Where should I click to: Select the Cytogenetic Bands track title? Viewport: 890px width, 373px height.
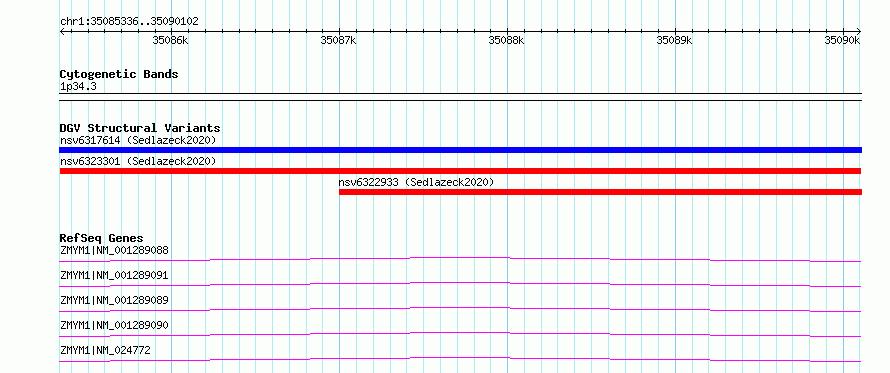pos(119,74)
